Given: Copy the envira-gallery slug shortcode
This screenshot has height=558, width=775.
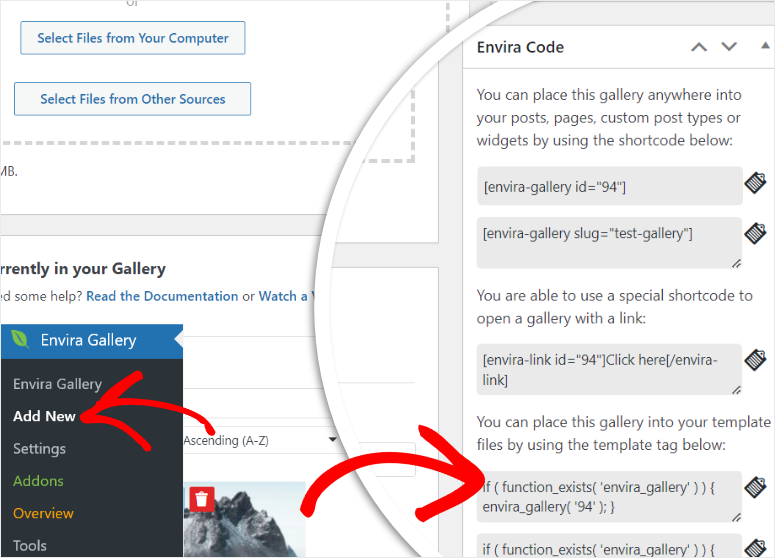Looking at the screenshot, I should [756, 233].
